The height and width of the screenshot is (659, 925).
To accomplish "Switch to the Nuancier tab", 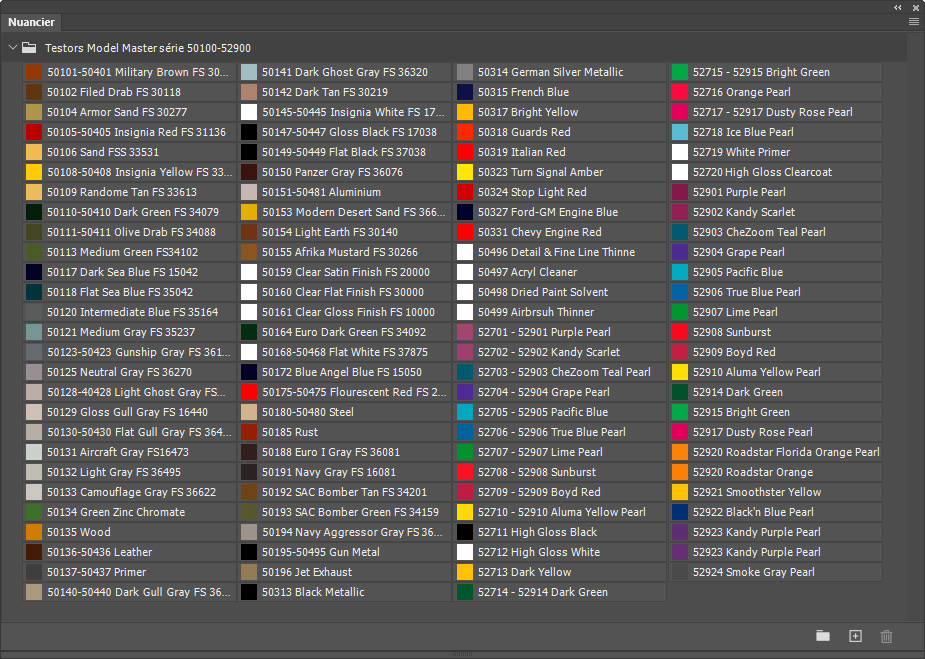I will (32, 22).
